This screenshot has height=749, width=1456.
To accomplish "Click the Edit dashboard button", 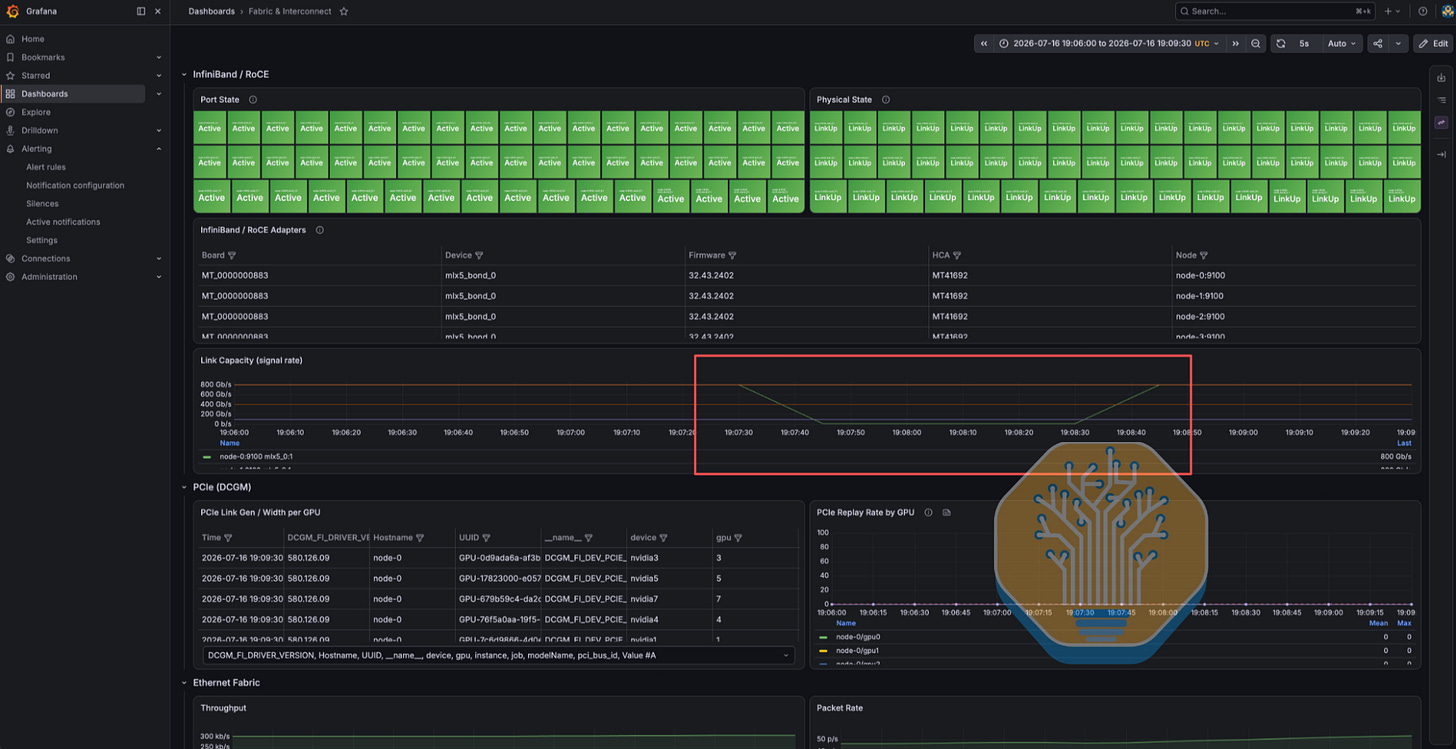I will click(1433, 44).
